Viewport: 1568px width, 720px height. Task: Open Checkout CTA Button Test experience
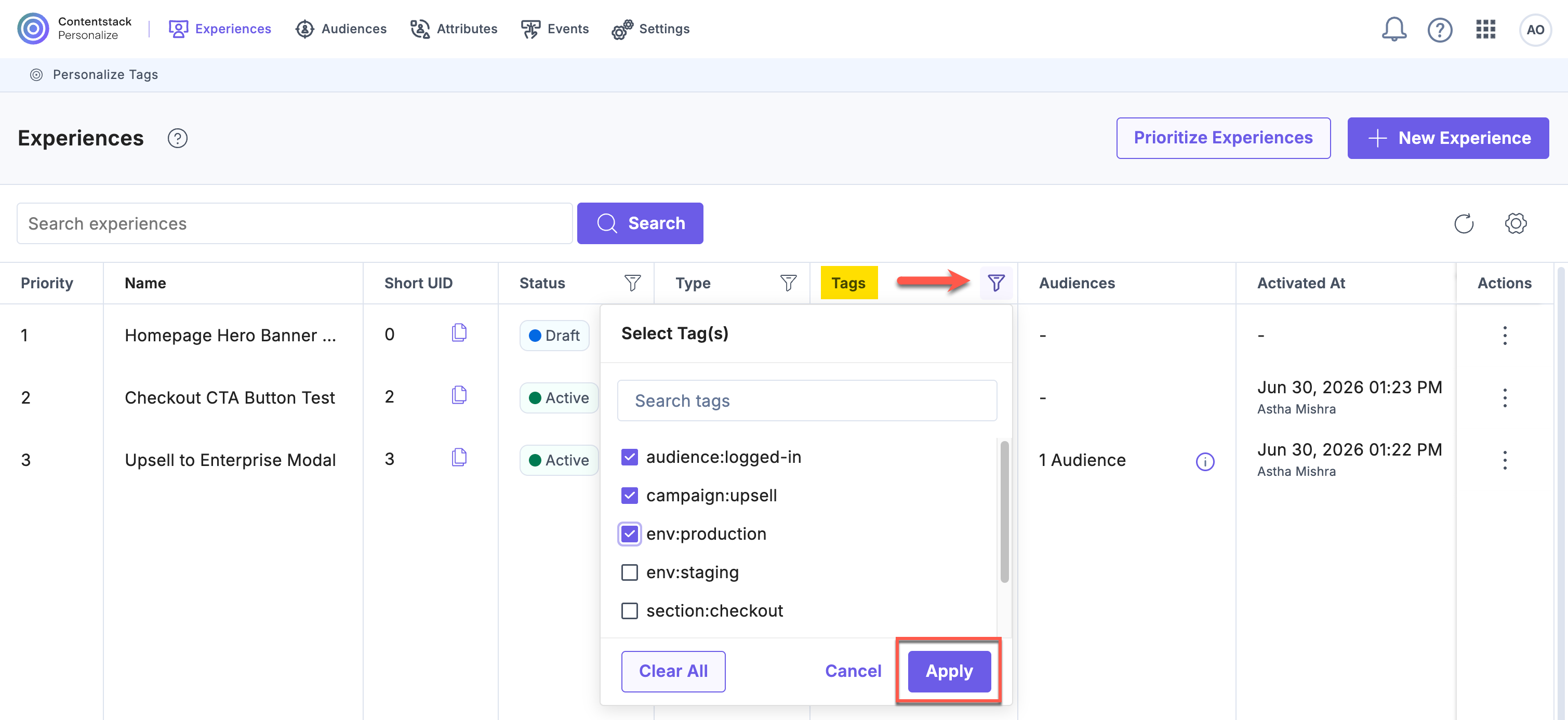(230, 398)
